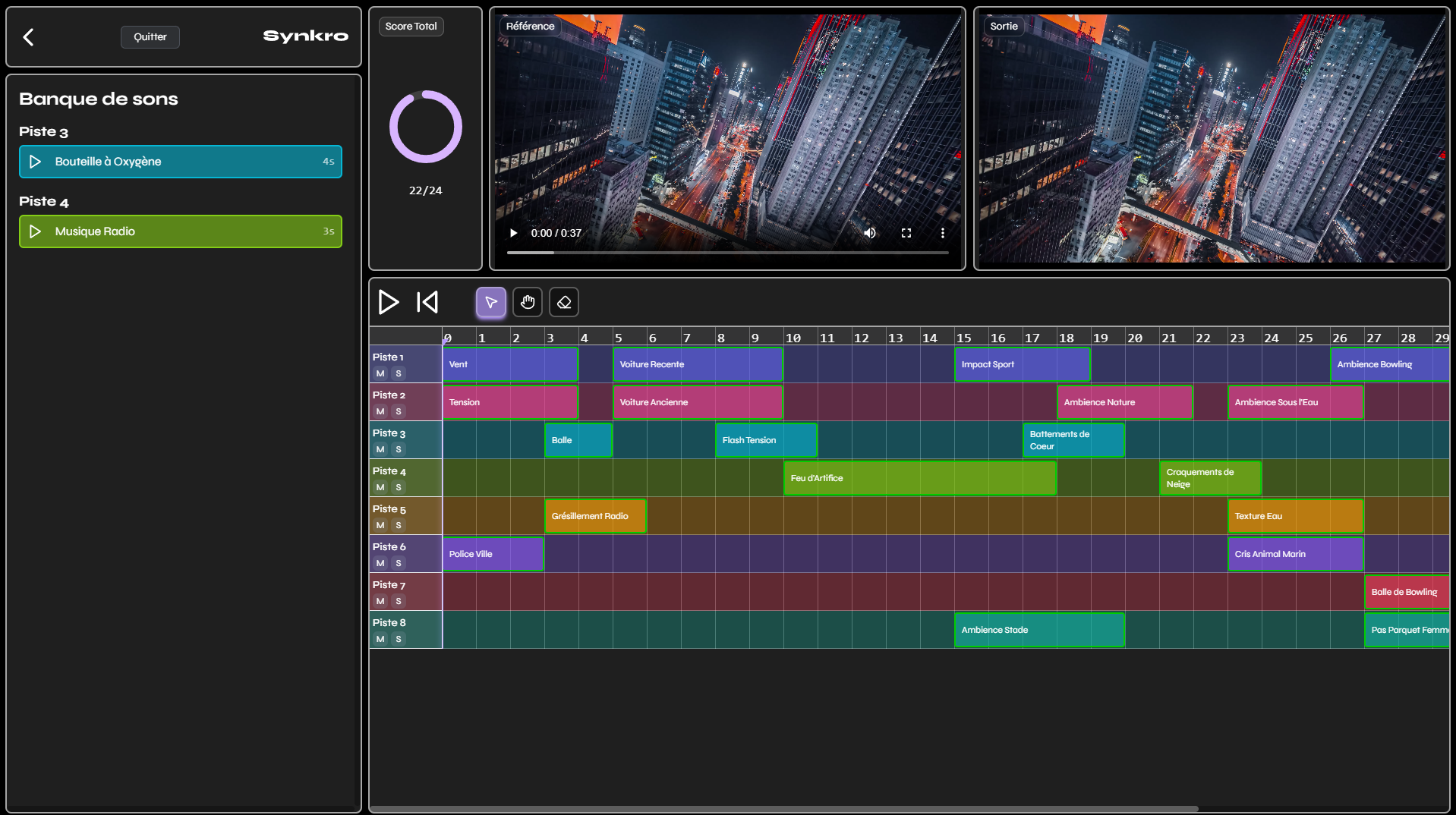Viewport: 1456px width, 815px height.
Task: Mute the reference video volume
Action: click(x=870, y=233)
